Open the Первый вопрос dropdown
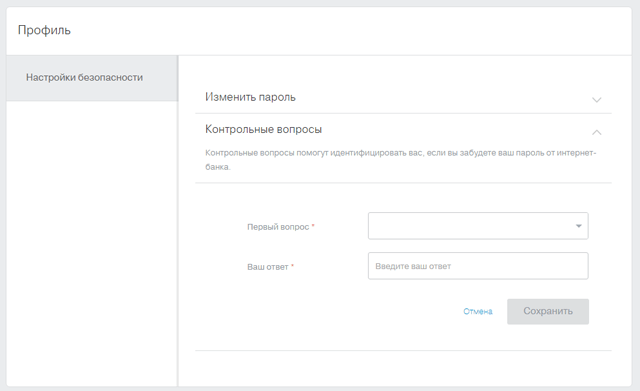Screen dimensions: 640x391 (x=478, y=226)
